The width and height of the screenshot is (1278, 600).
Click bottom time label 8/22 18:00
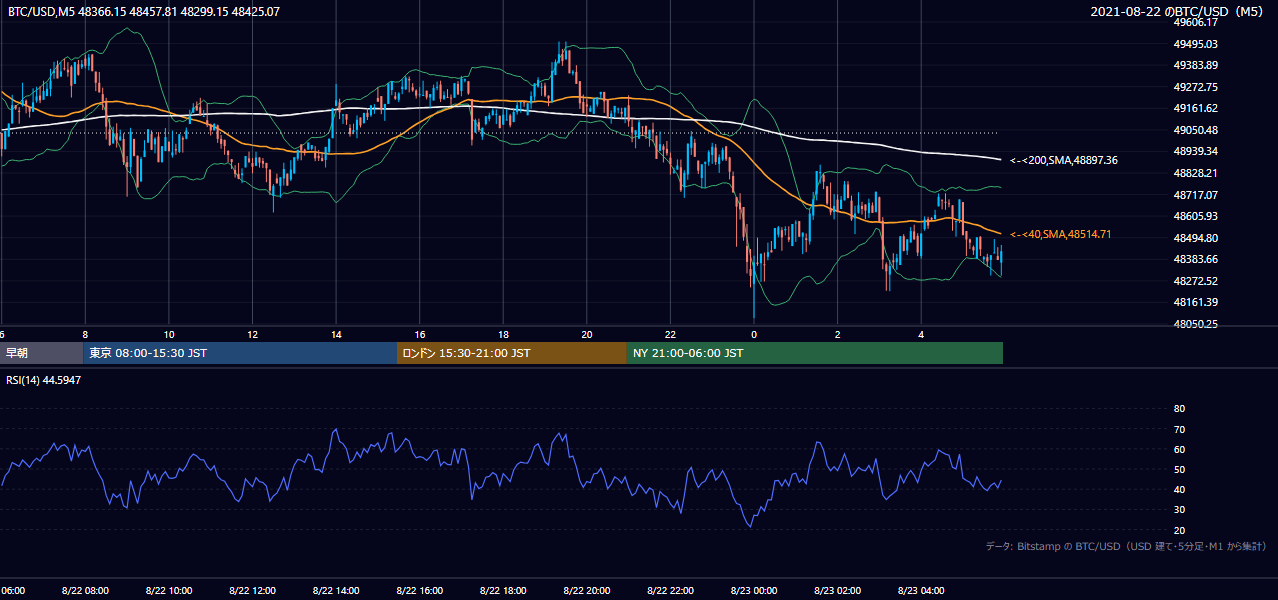[x=503, y=590]
